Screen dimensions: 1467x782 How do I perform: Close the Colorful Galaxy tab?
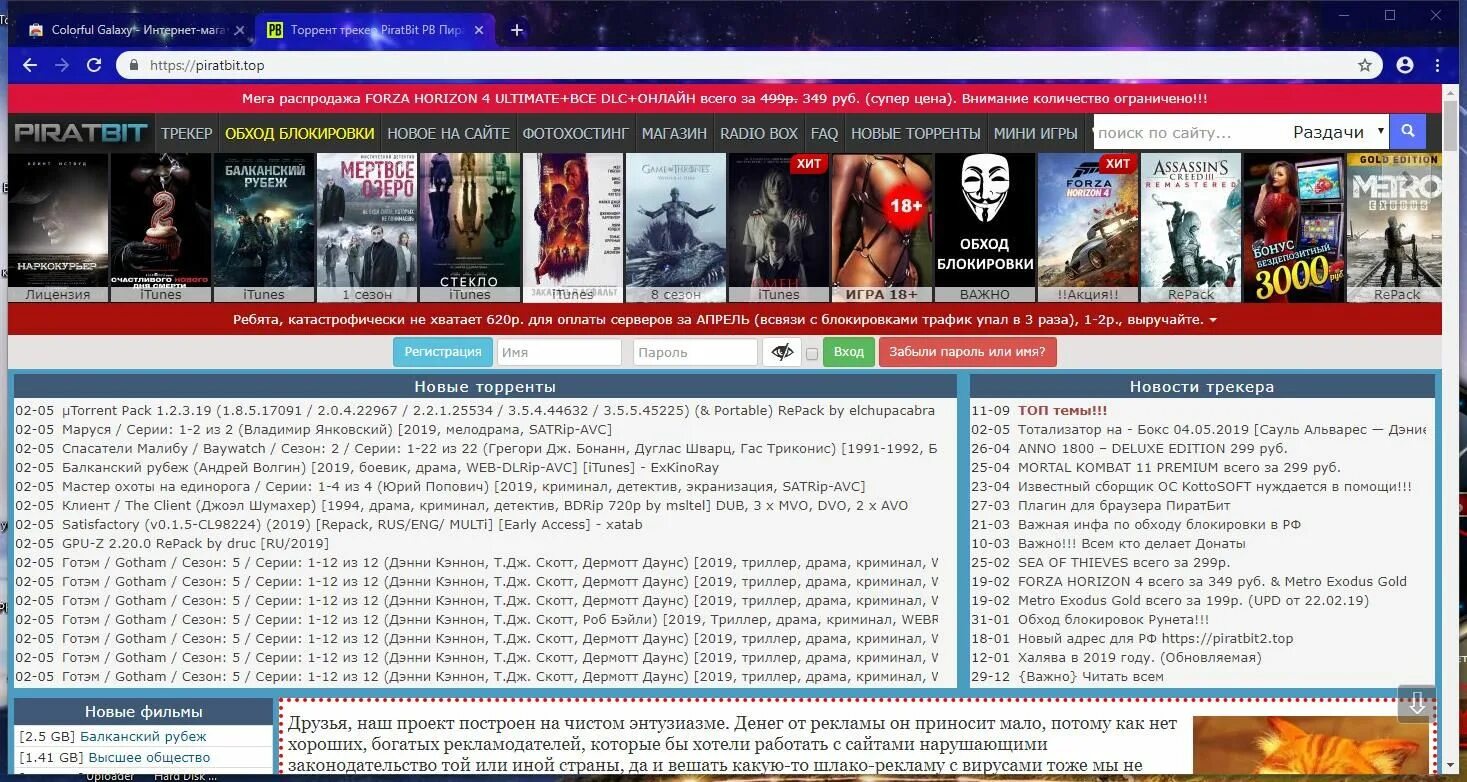coord(239,30)
